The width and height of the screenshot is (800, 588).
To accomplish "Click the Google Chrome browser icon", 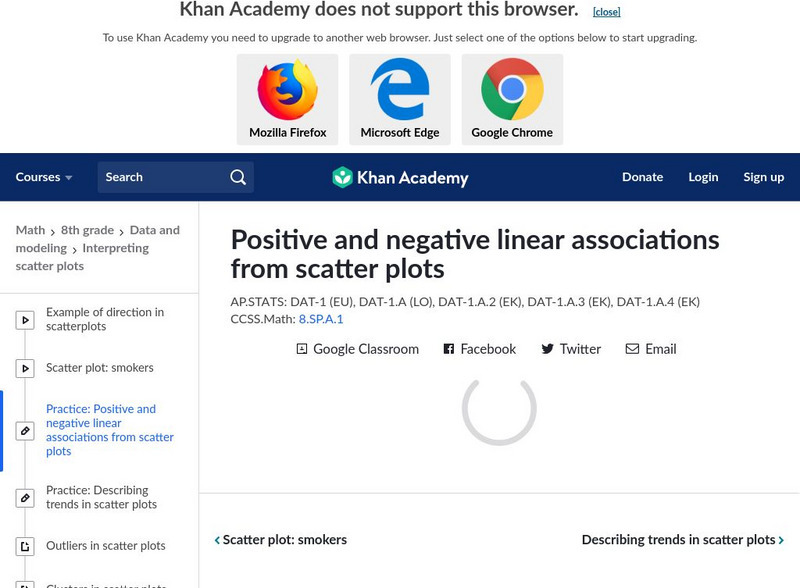I will click(512, 90).
